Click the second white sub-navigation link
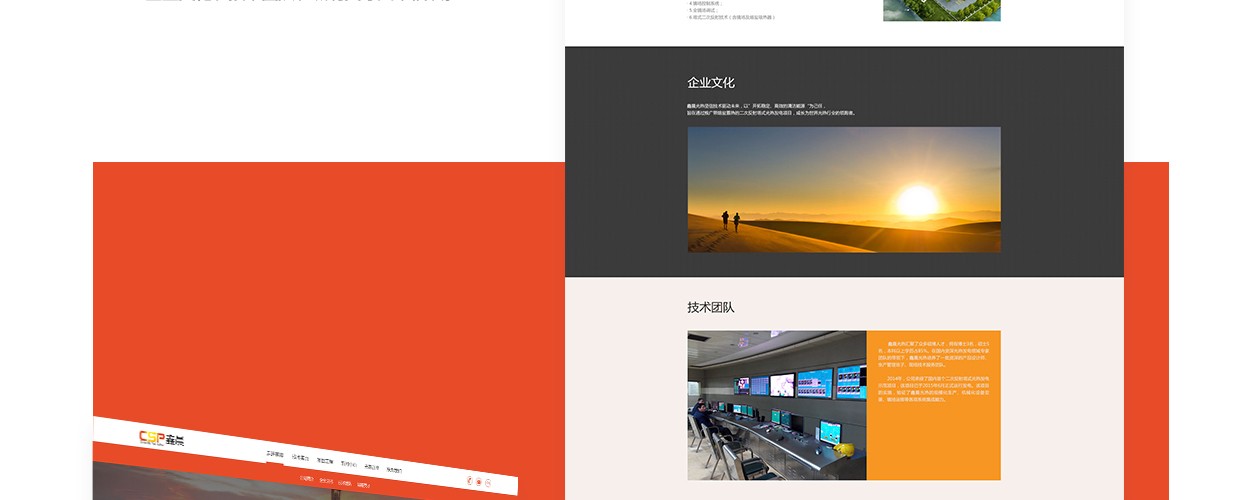 [x=326, y=481]
